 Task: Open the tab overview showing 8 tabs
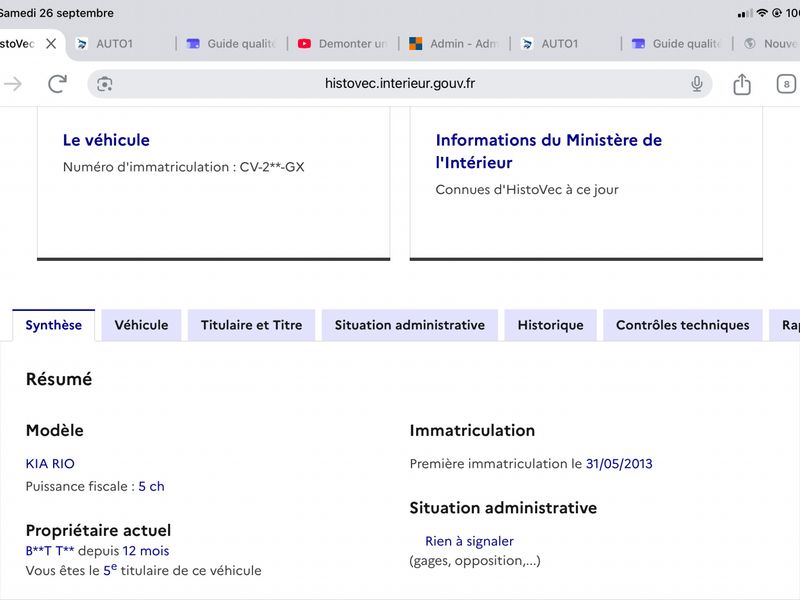[786, 84]
